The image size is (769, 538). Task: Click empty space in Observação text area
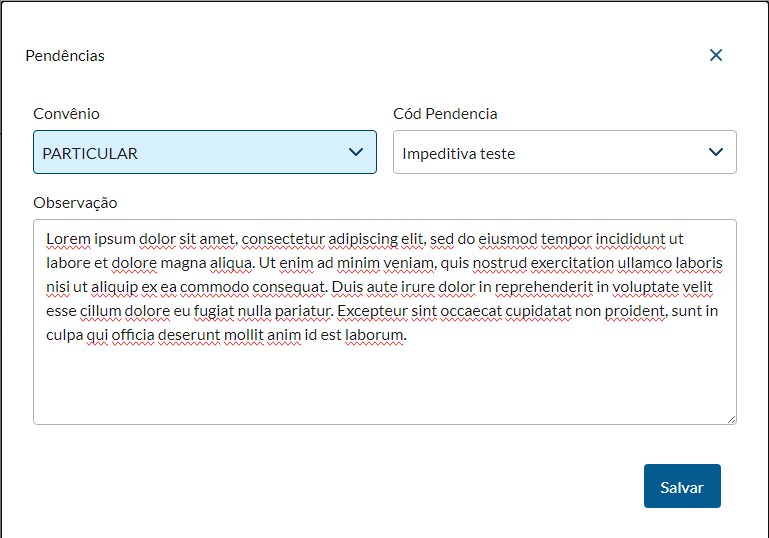pos(384,385)
